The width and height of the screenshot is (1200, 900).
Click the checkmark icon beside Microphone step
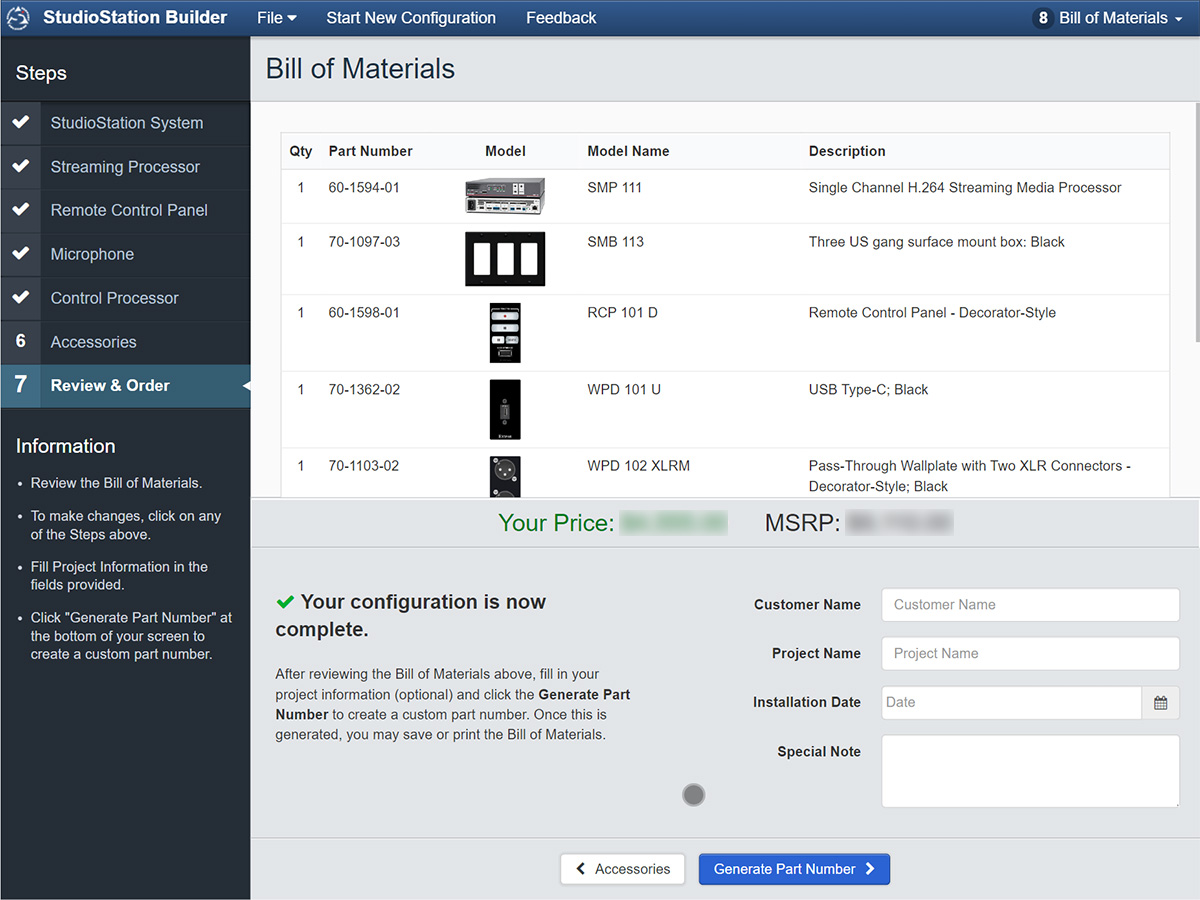click(20, 254)
